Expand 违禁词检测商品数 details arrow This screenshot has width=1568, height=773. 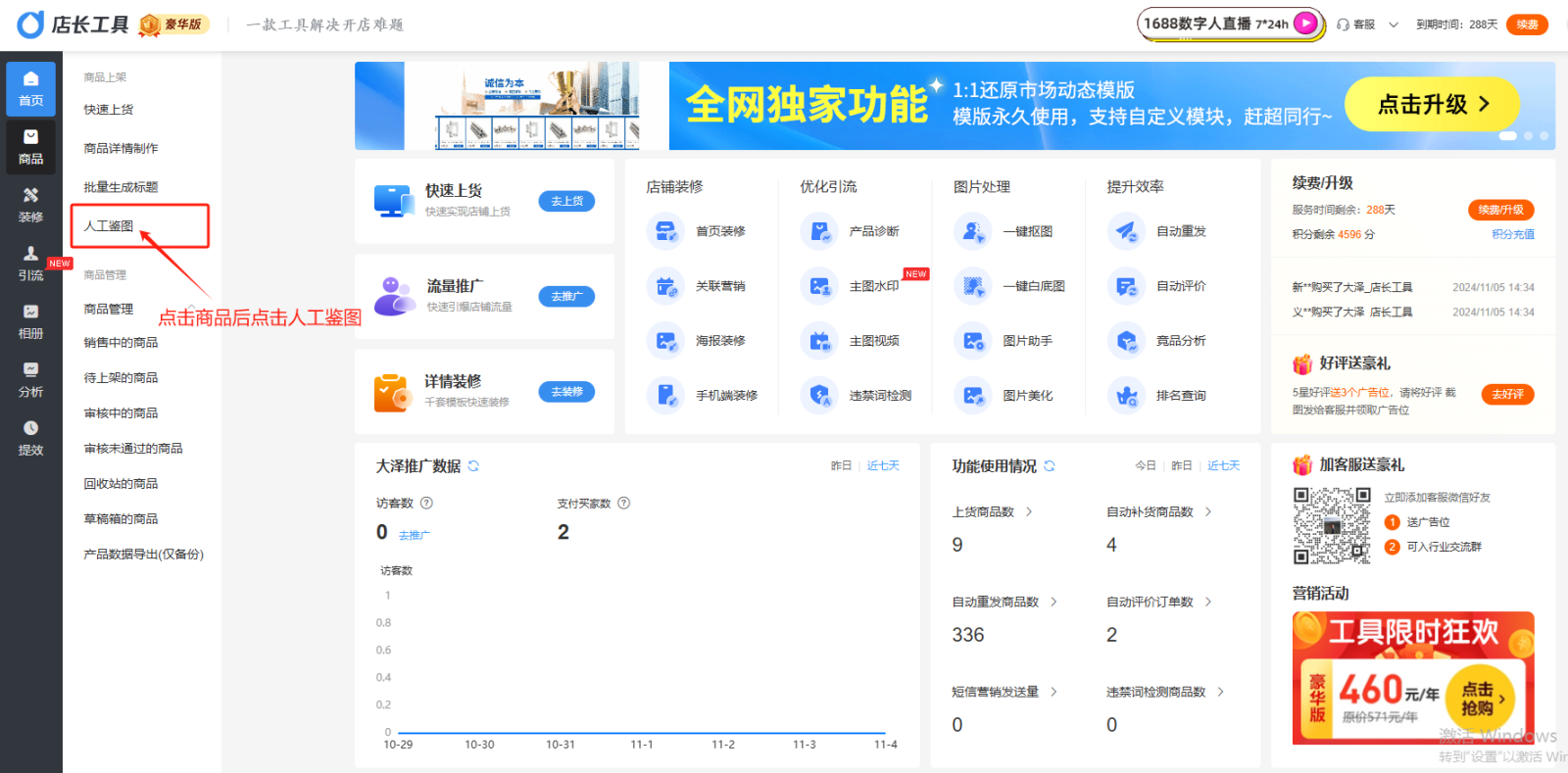[1221, 692]
